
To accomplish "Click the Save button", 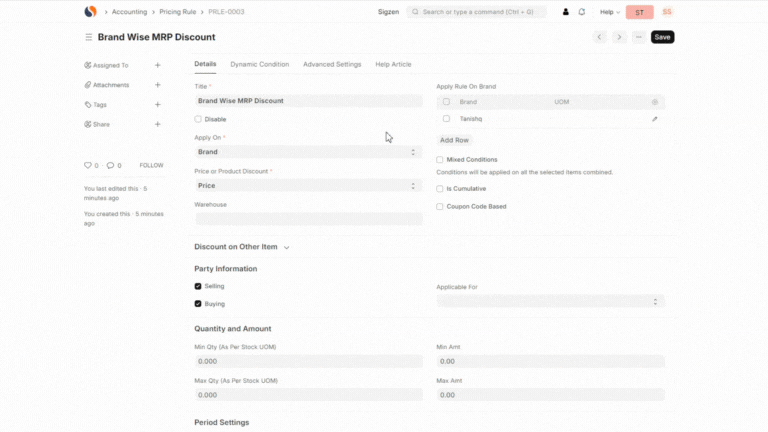I will [x=662, y=37].
